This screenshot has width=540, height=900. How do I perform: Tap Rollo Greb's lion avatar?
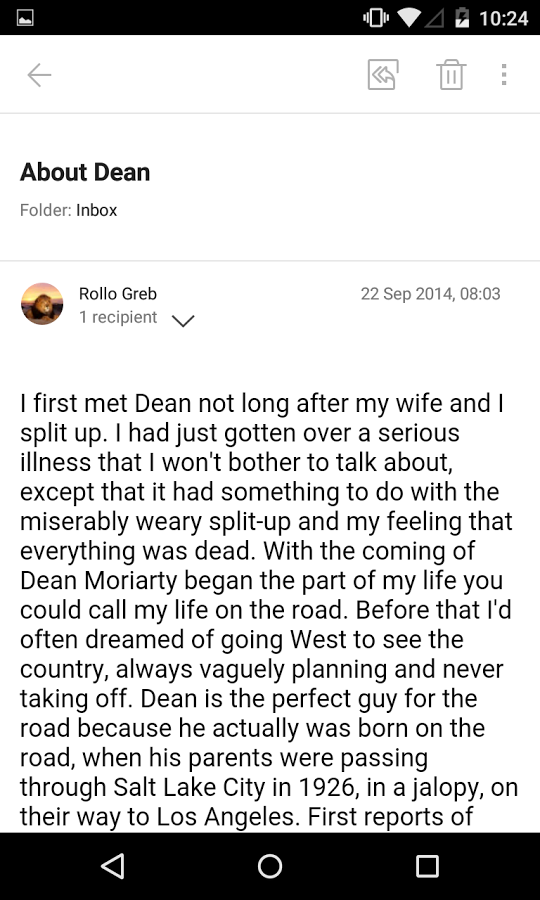coord(42,304)
